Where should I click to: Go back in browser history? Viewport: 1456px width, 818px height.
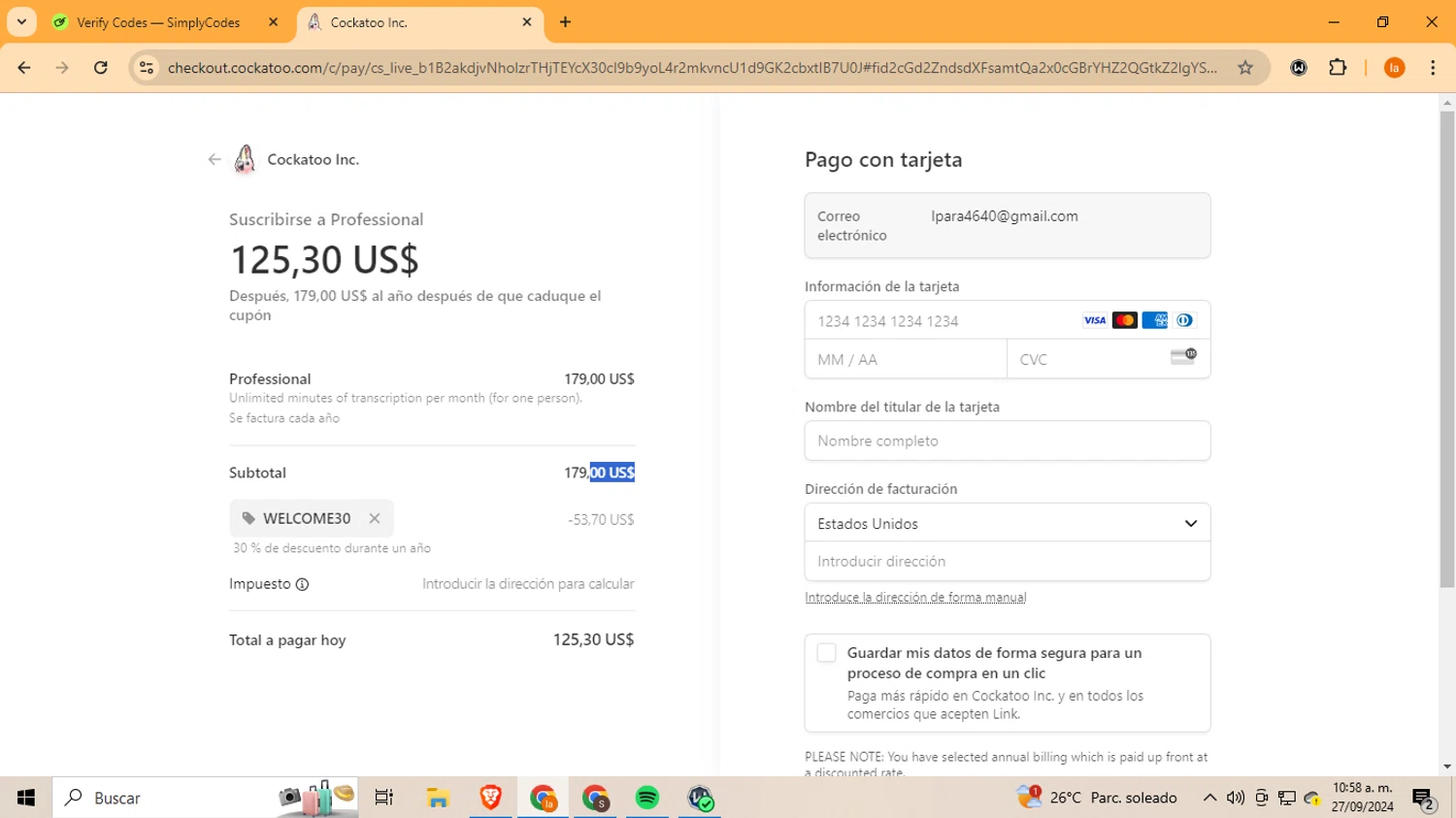coord(24,68)
